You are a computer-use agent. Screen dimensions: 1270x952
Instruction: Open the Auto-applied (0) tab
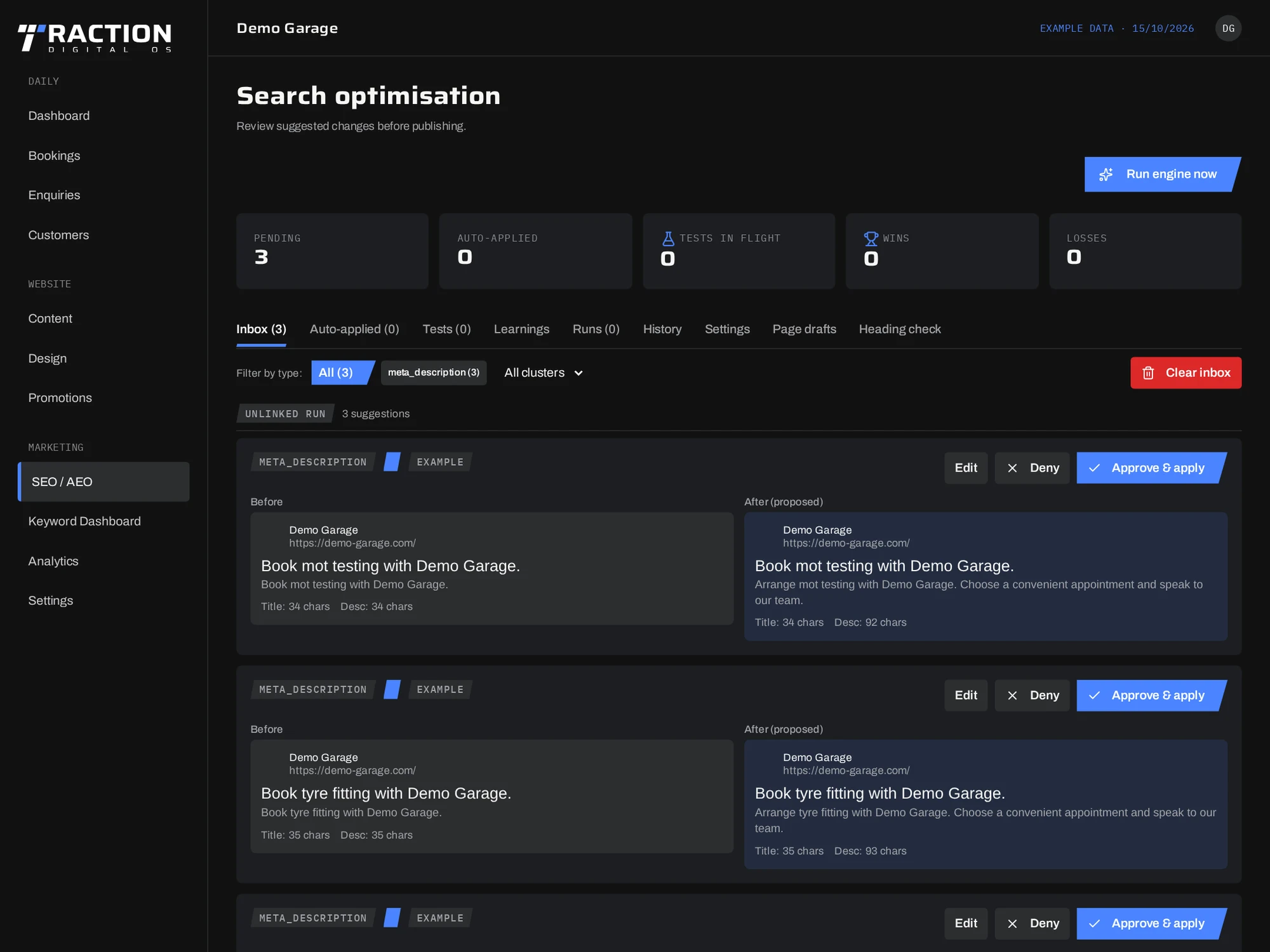coord(354,329)
